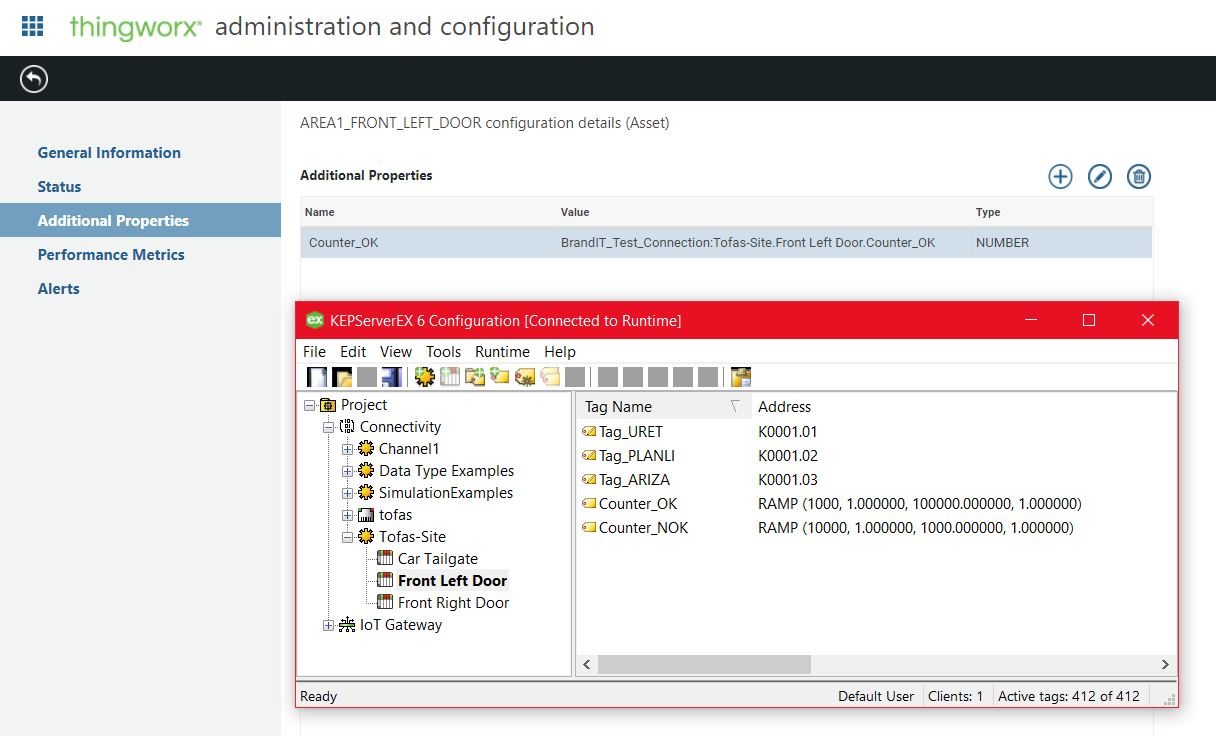1216x736 pixels.
Task: Select the Counter_OK property row in ThingWorx
Action: 726,243
